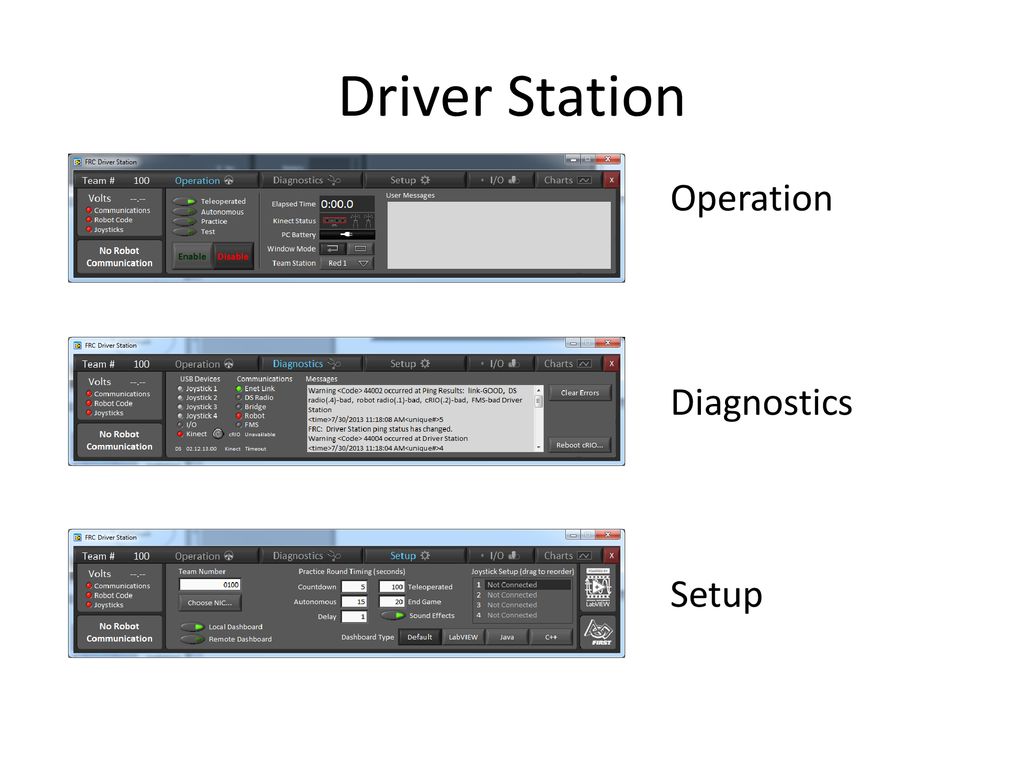
Task: Click red Joysticks status light in Setup window
Action: [x=89, y=605]
